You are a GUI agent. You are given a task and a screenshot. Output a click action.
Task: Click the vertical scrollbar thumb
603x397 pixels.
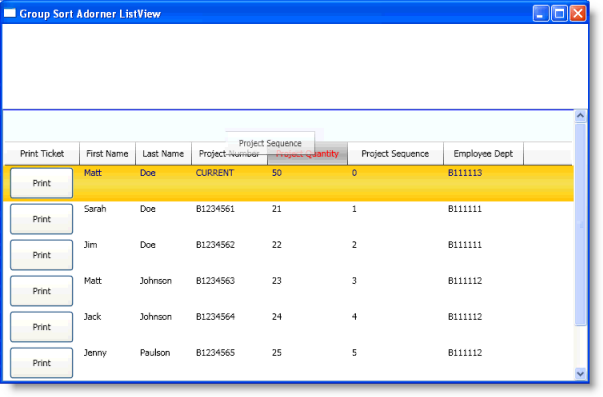(580, 225)
